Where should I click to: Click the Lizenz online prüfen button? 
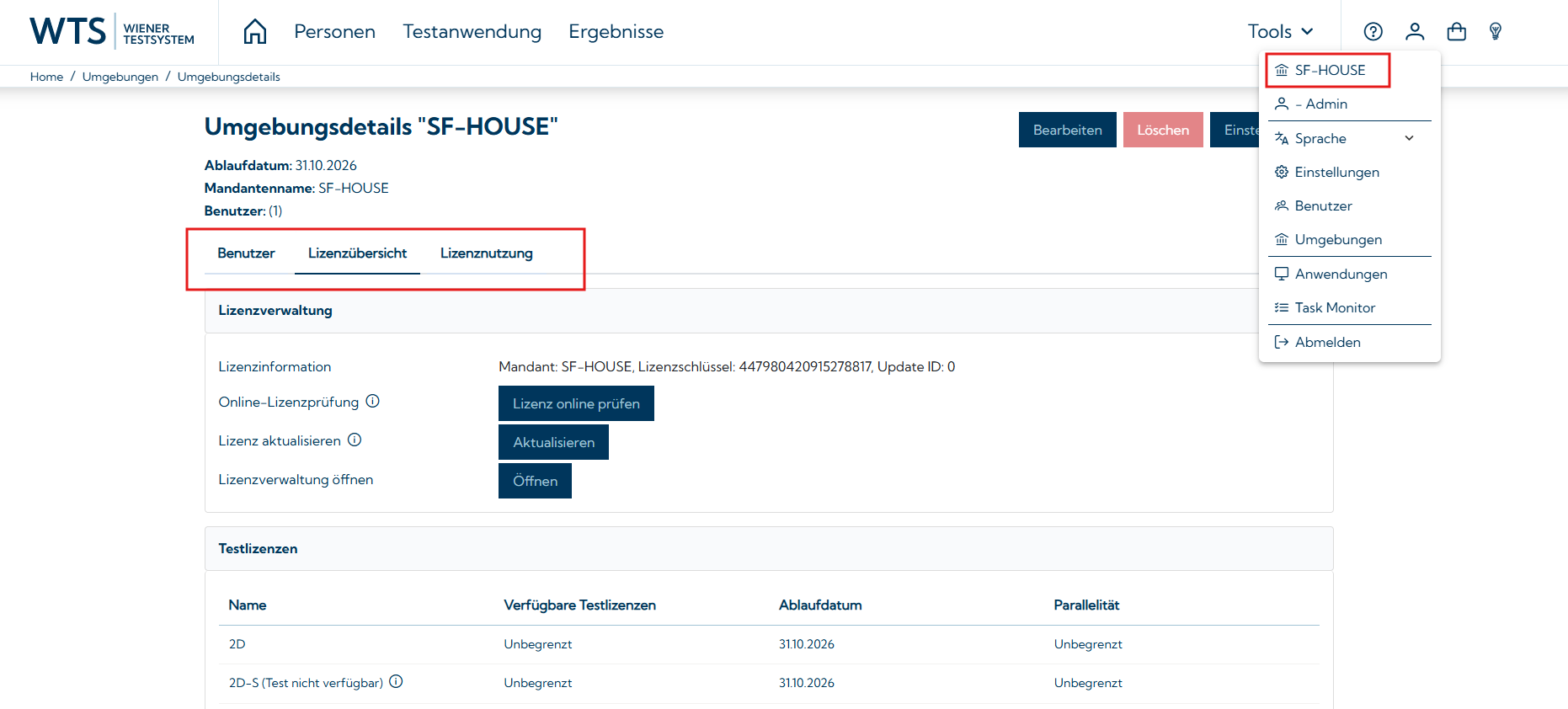point(576,403)
